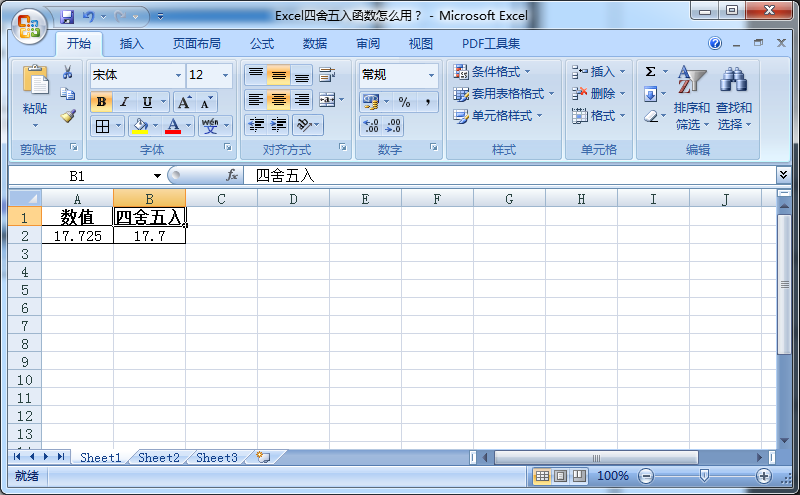This screenshot has width=800, height=495.
Task: Toggle center horizontal alignment
Action: (x=279, y=100)
